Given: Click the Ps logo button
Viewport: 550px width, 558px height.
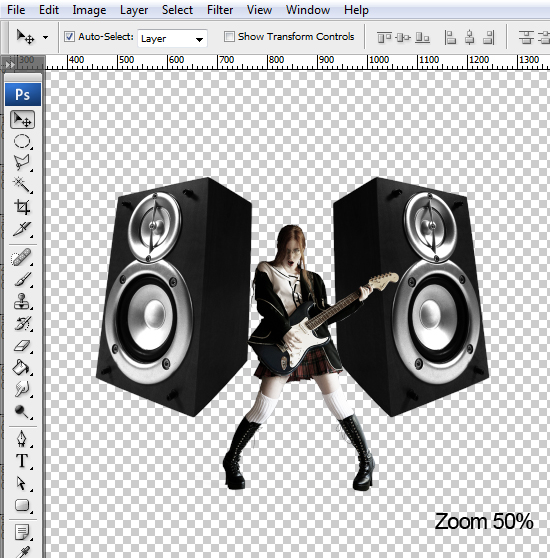Looking at the screenshot, I should tap(23, 94).
